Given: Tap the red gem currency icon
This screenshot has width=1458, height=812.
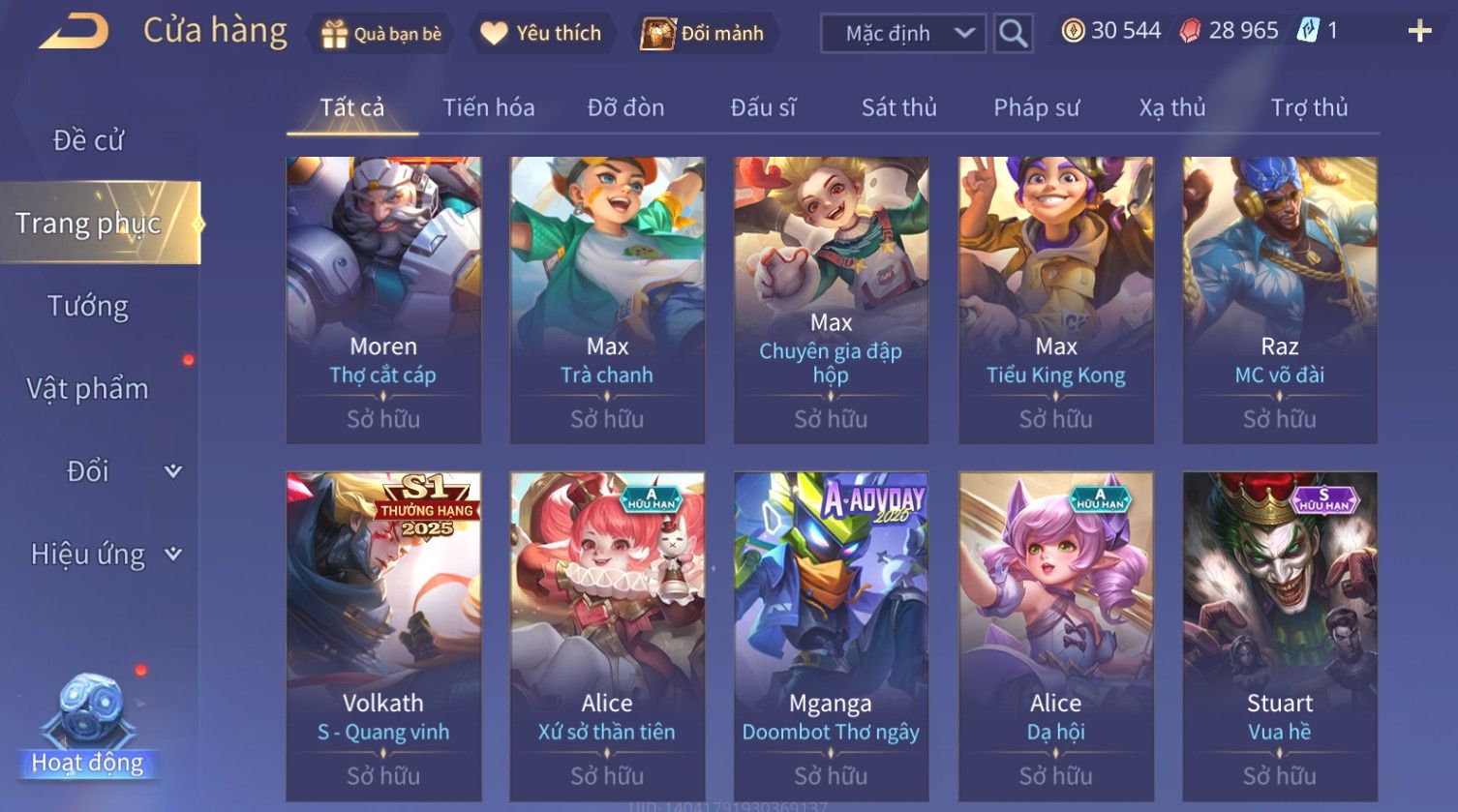Looking at the screenshot, I should tap(1190, 32).
